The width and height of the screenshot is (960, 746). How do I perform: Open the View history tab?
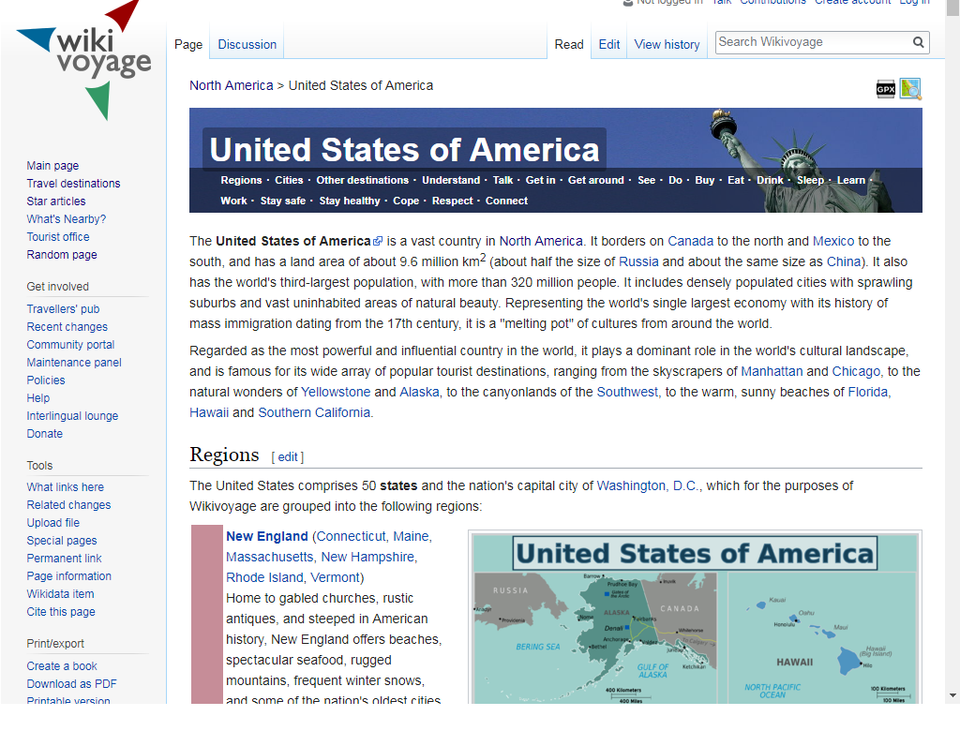click(x=666, y=44)
